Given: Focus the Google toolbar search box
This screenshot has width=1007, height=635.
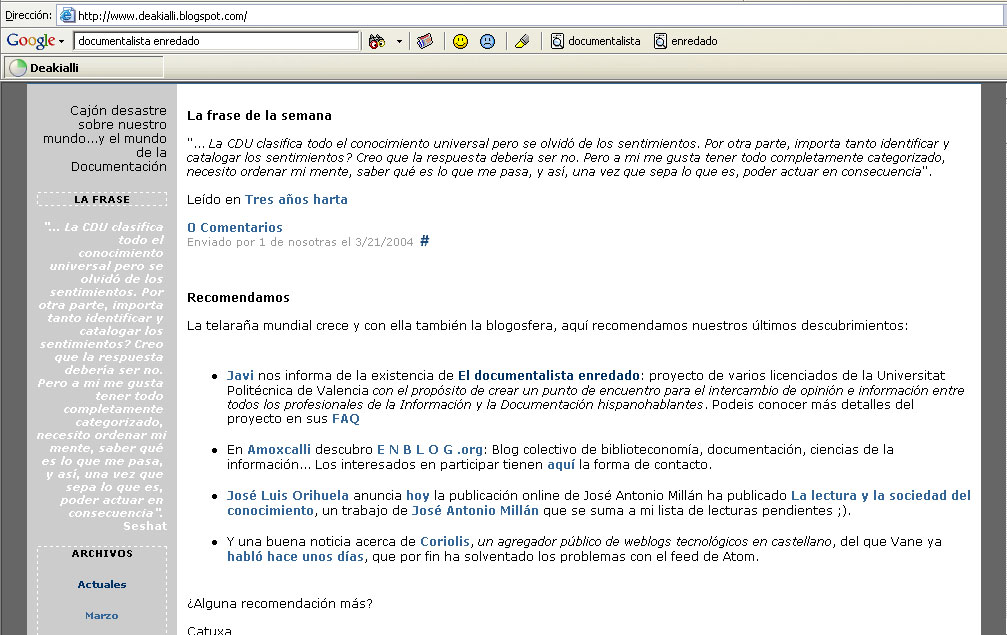Looking at the screenshot, I should click(216, 41).
